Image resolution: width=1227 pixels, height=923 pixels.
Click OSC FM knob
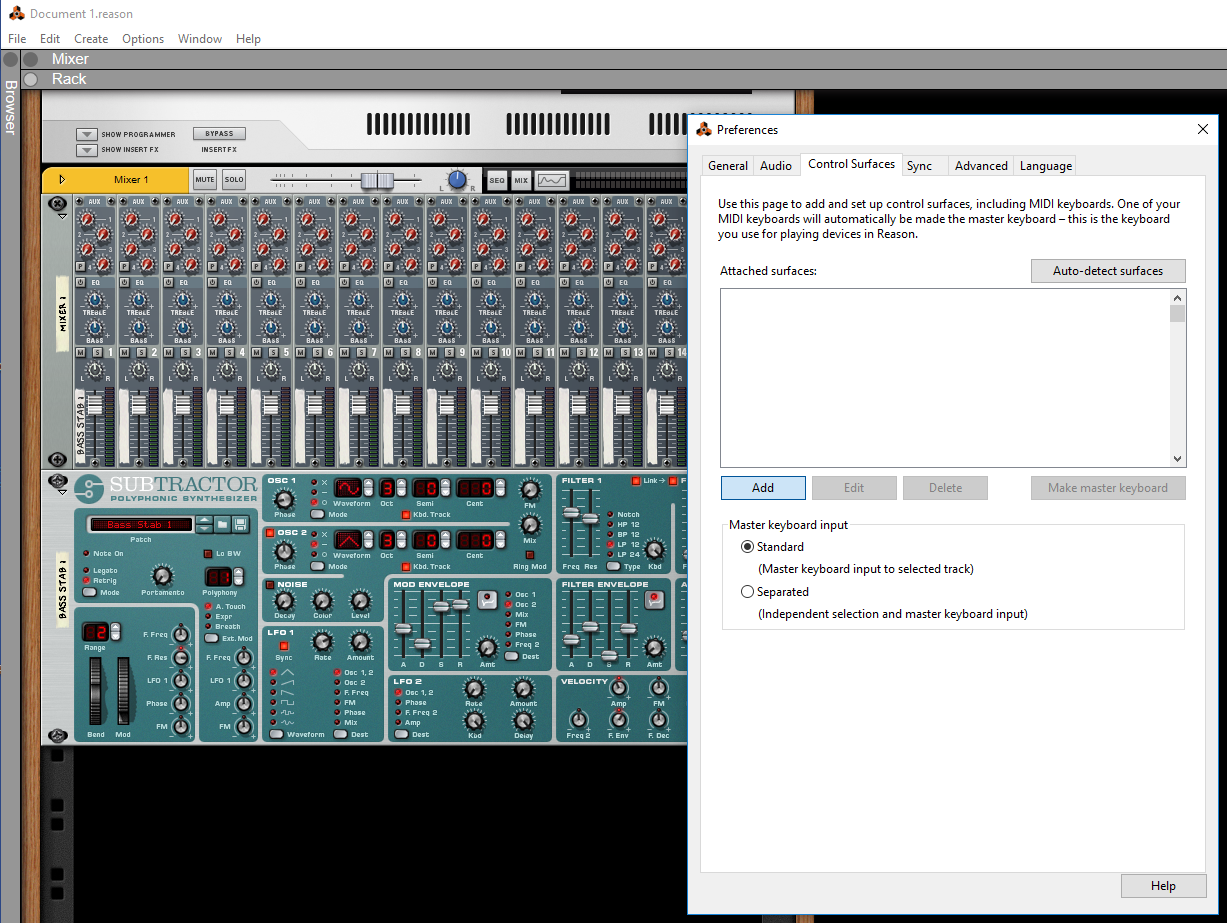531,489
